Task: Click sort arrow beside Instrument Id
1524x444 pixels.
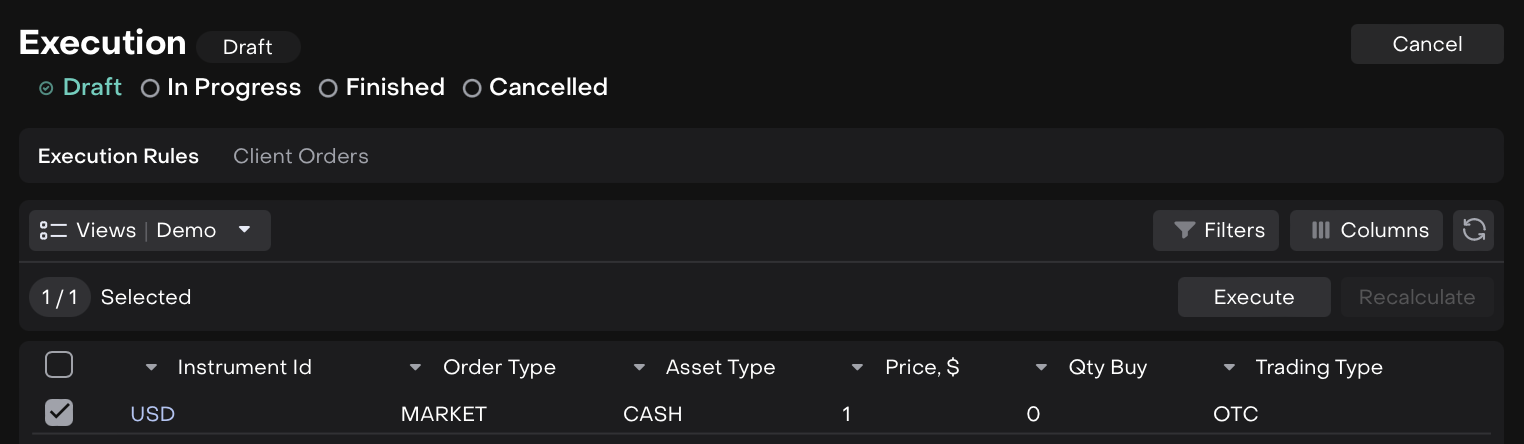Action: coord(151,368)
